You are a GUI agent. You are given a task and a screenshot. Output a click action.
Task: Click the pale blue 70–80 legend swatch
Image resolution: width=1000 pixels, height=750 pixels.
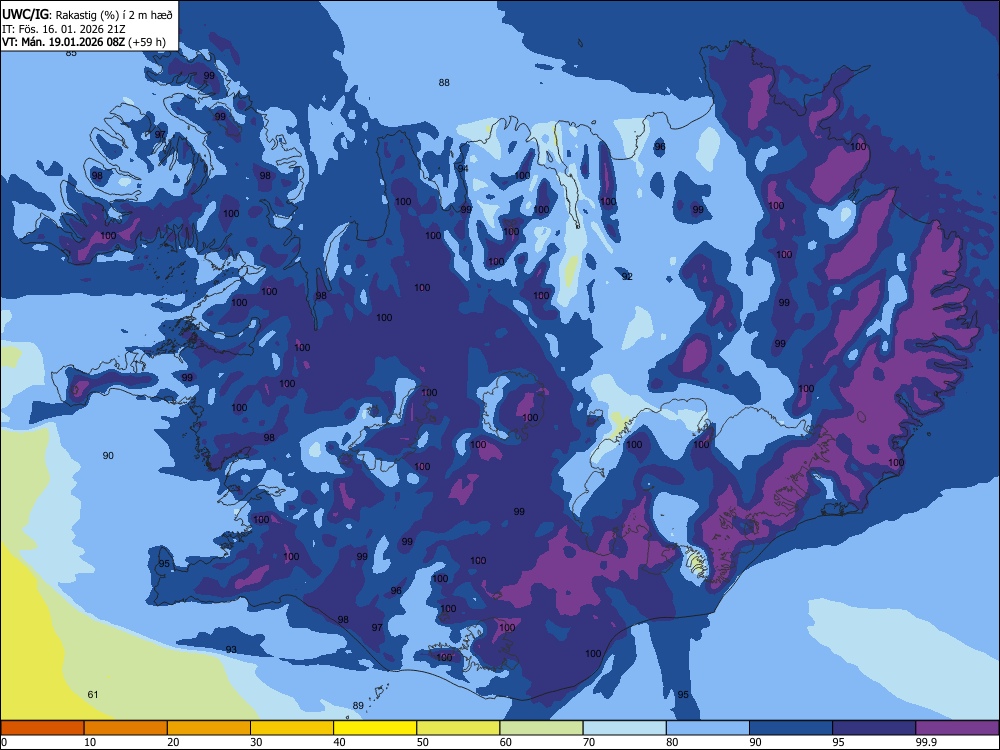pos(624,728)
